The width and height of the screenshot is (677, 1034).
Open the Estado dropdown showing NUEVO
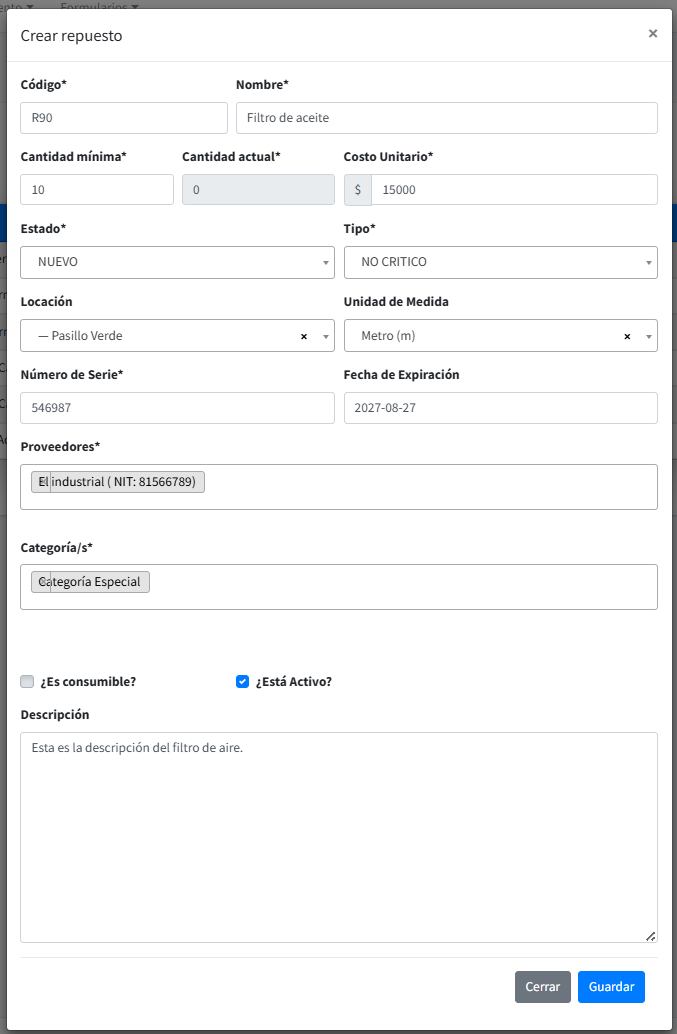[177, 262]
